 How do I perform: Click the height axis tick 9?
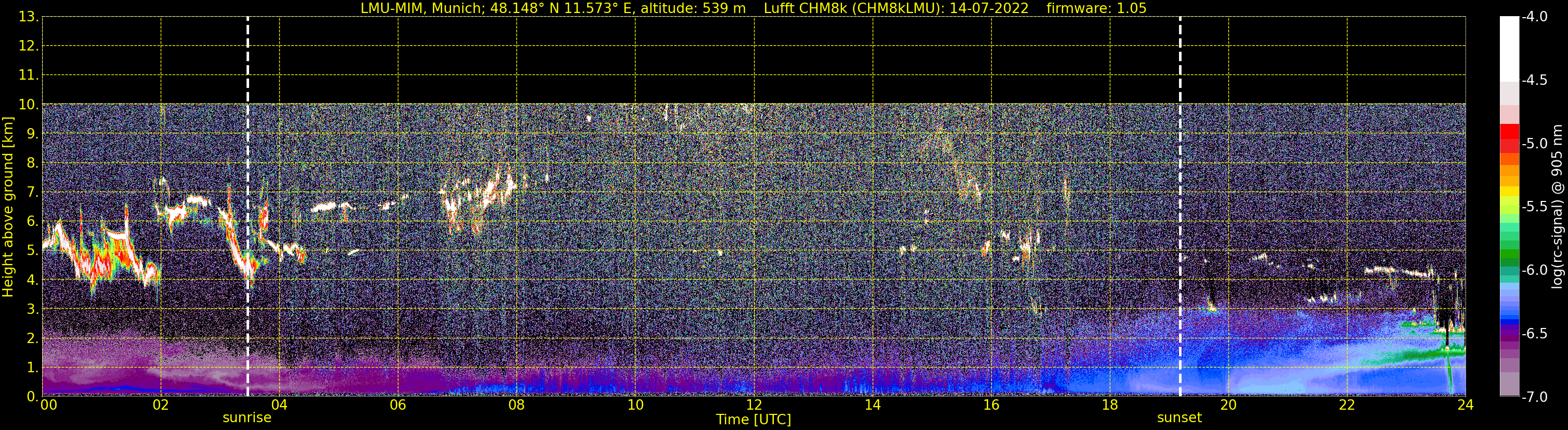click(32, 134)
